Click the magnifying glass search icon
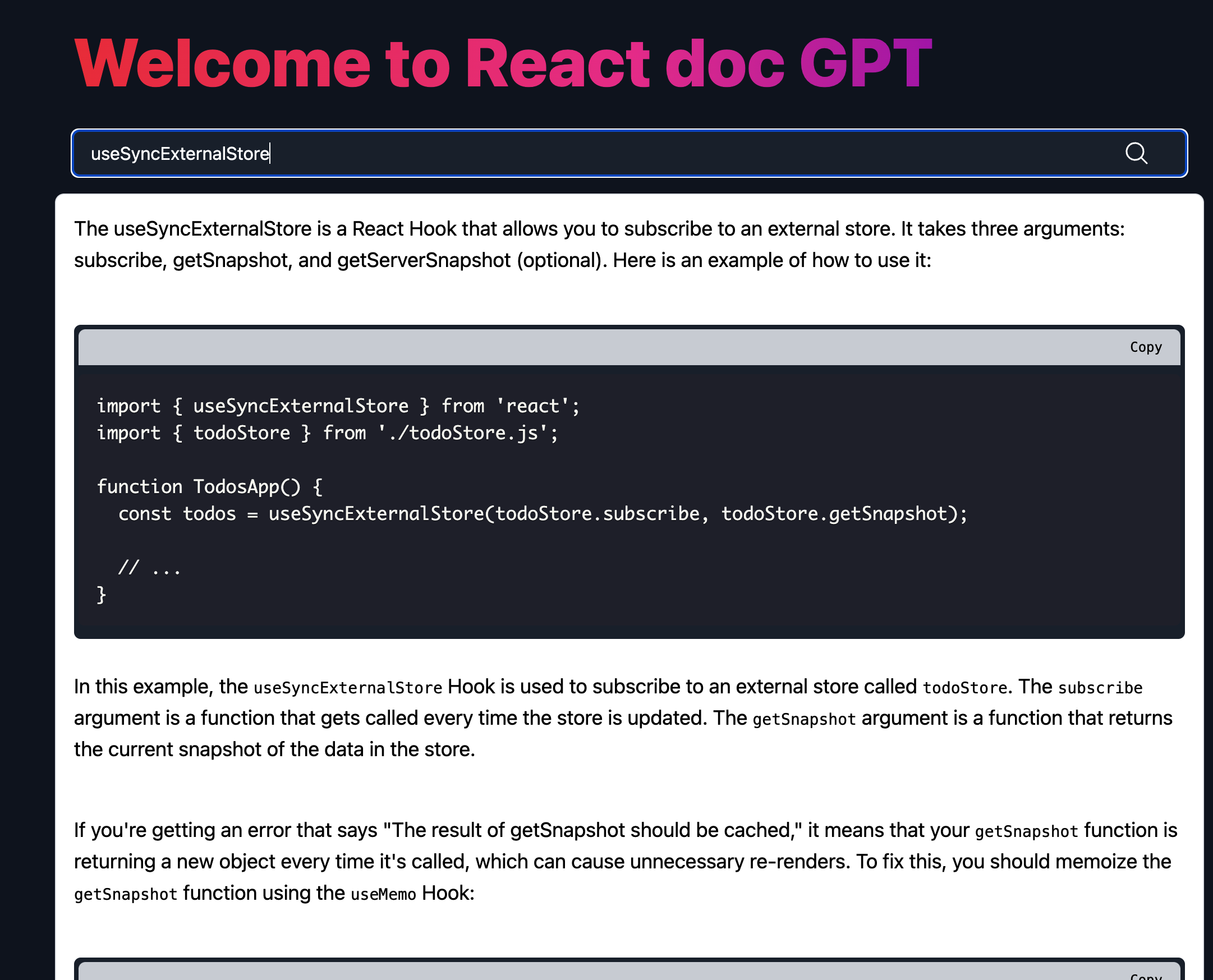Screen dimensions: 1213x980 pyautogui.click(x=1136, y=153)
